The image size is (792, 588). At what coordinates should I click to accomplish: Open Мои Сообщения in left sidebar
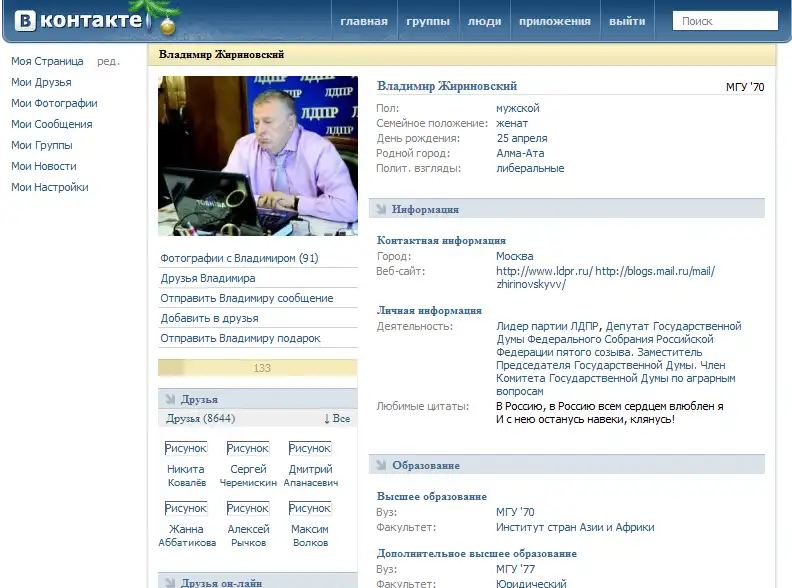[x=51, y=124]
